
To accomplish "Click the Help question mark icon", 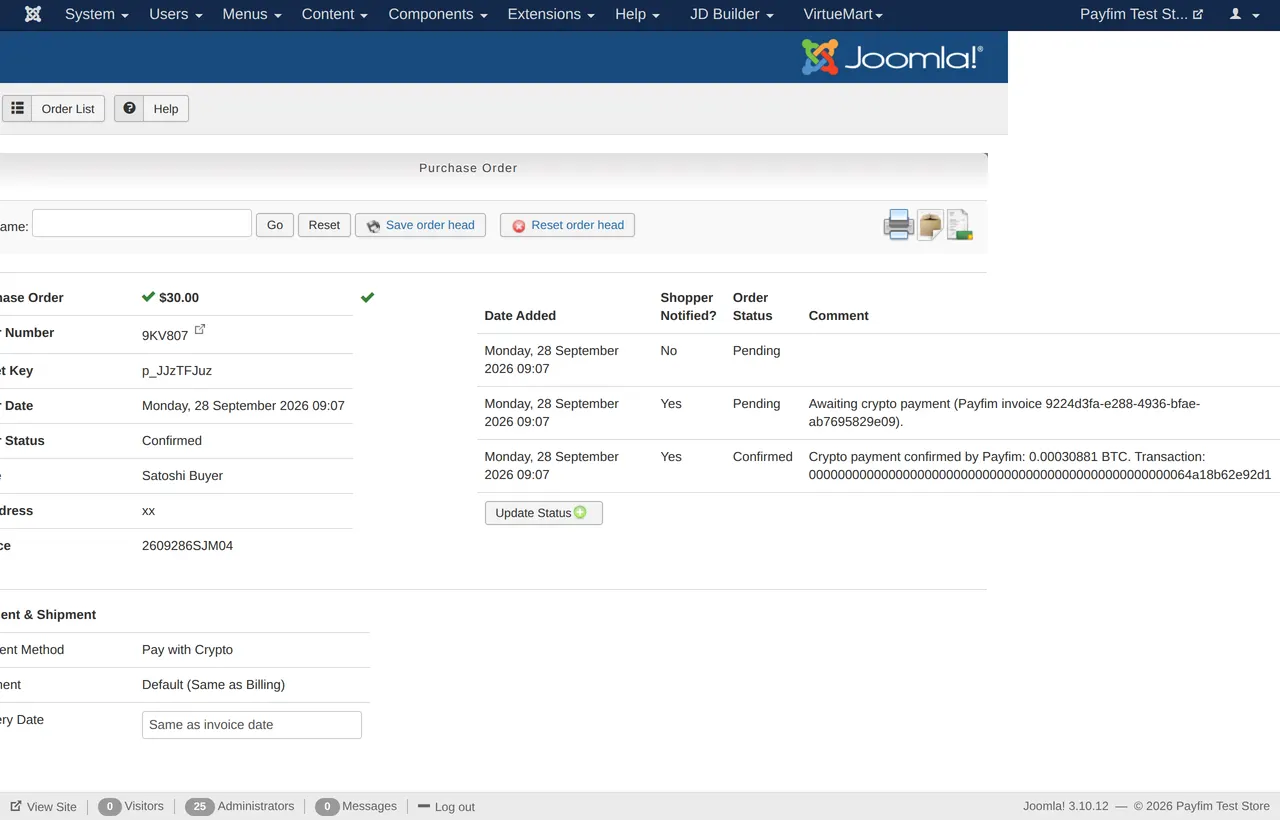I will click(129, 108).
